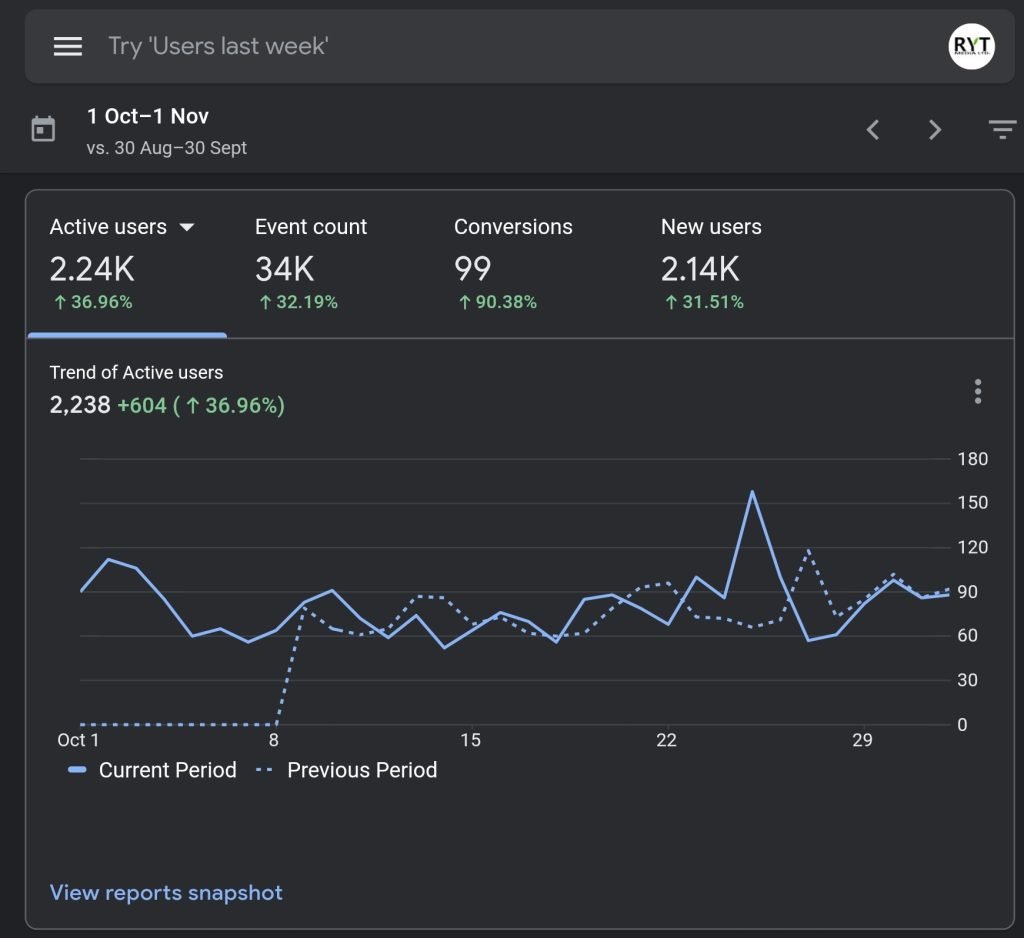Open the calendar date picker icon
Image resolution: width=1024 pixels, height=938 pixels.
44,129
